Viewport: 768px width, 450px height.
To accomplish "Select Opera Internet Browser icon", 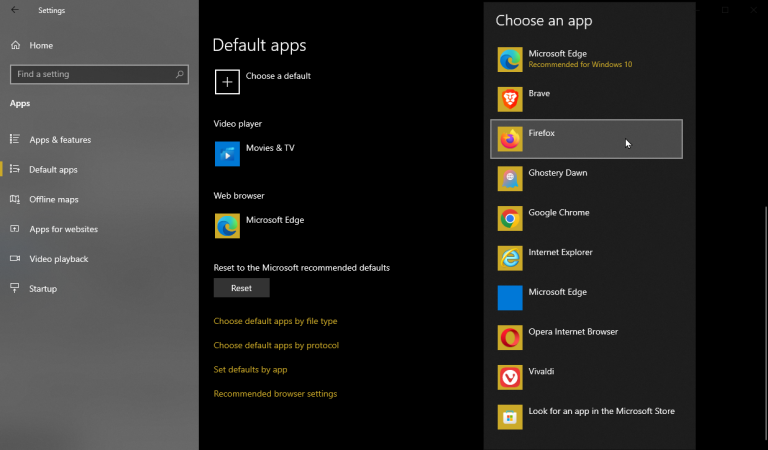I will tap(510, 337).
